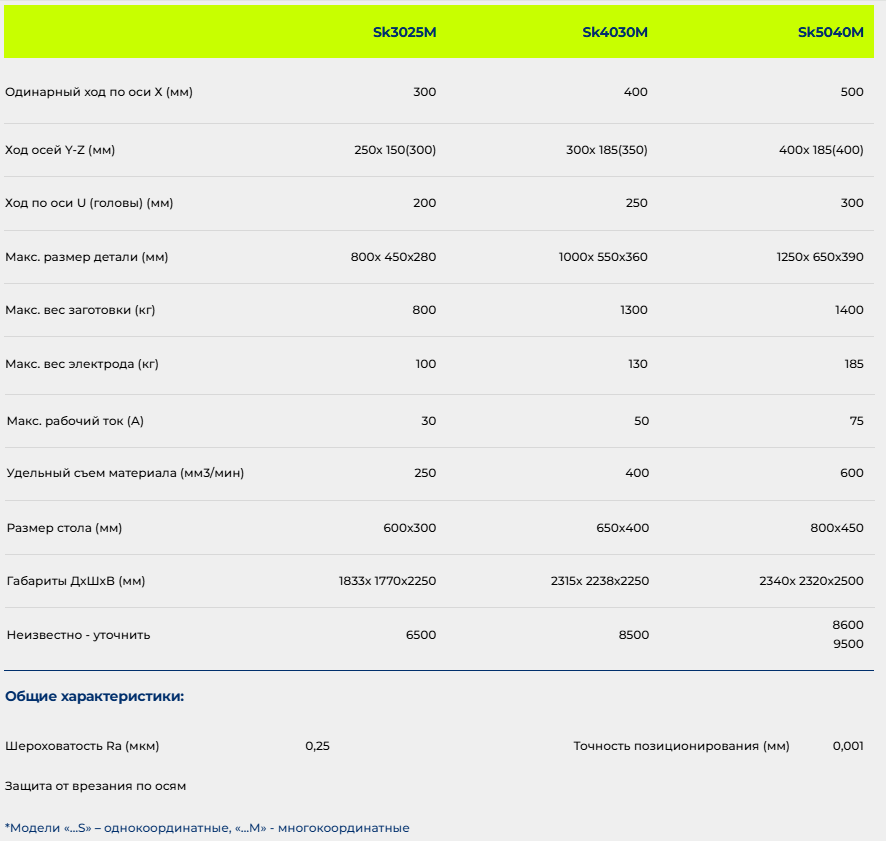Select the 'Макс. рабочий ток (А)' label
The width and height of the screenshot is (886, 841).
pyautogui.click(x=75, y=421)
